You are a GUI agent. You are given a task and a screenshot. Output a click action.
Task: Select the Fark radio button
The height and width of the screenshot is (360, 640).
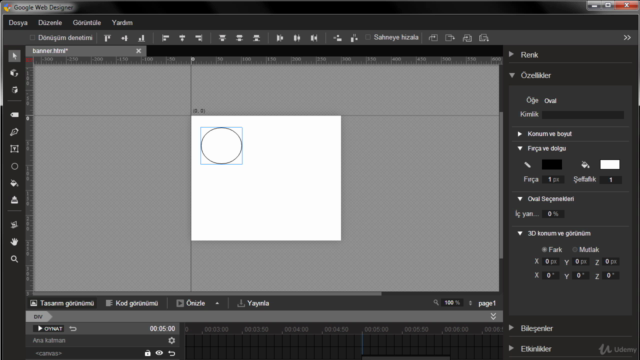(544, 249)
